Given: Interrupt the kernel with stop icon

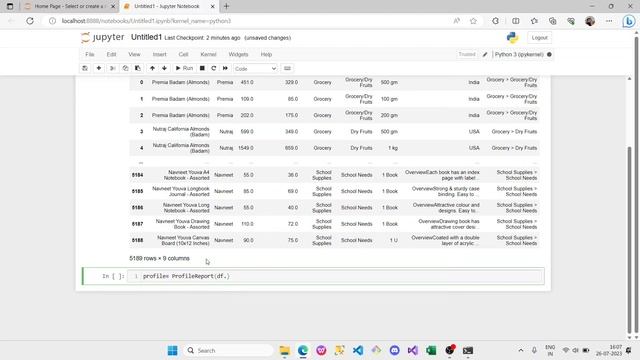Looking at the screenshot, I should (x=202, y=69).
